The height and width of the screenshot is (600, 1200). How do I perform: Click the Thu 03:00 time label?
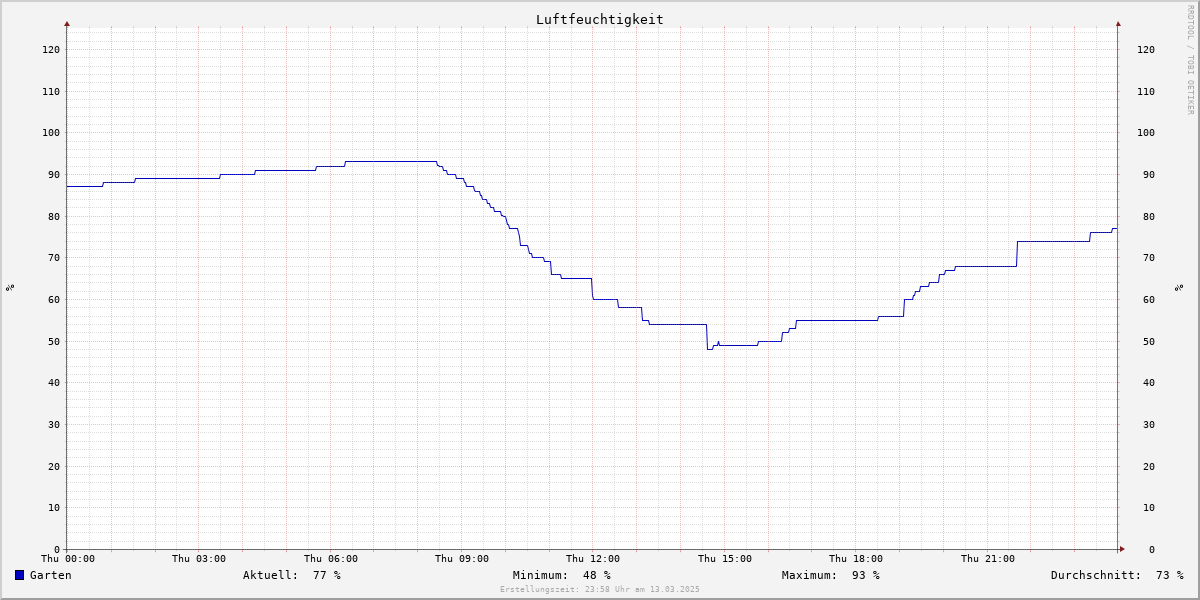tap(199, 559)
